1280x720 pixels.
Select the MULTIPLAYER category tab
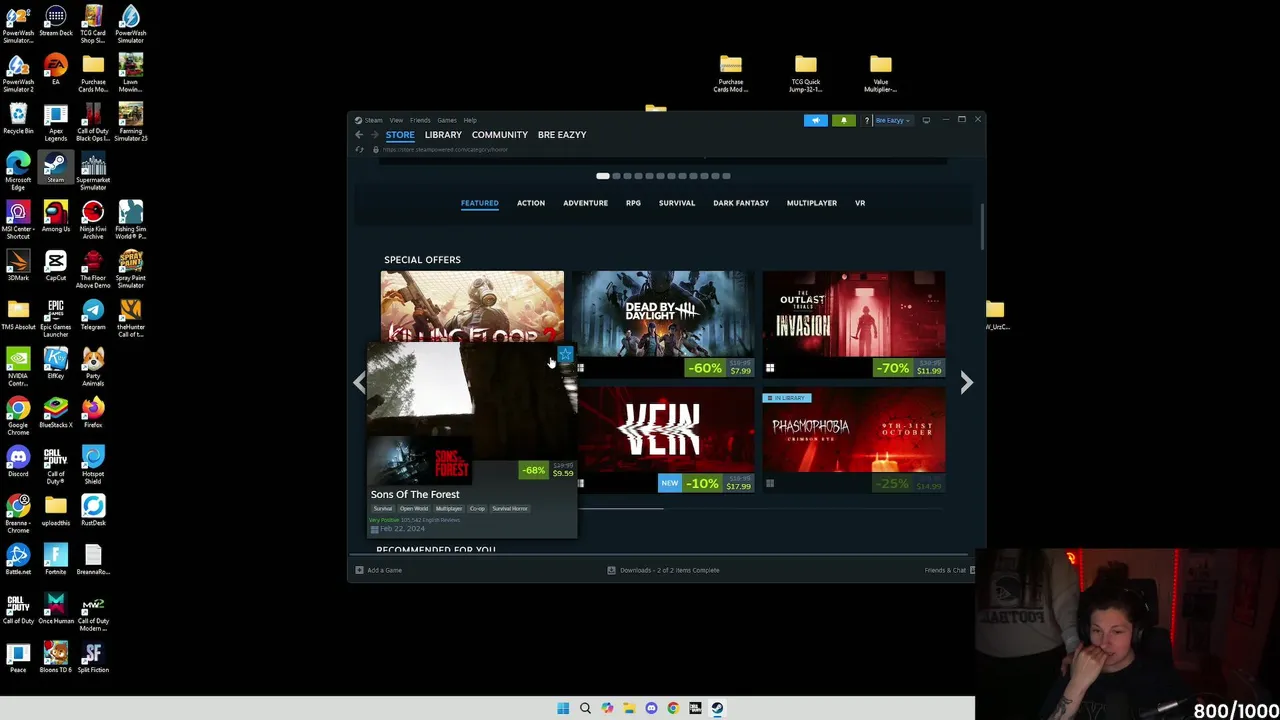[811, 203]
